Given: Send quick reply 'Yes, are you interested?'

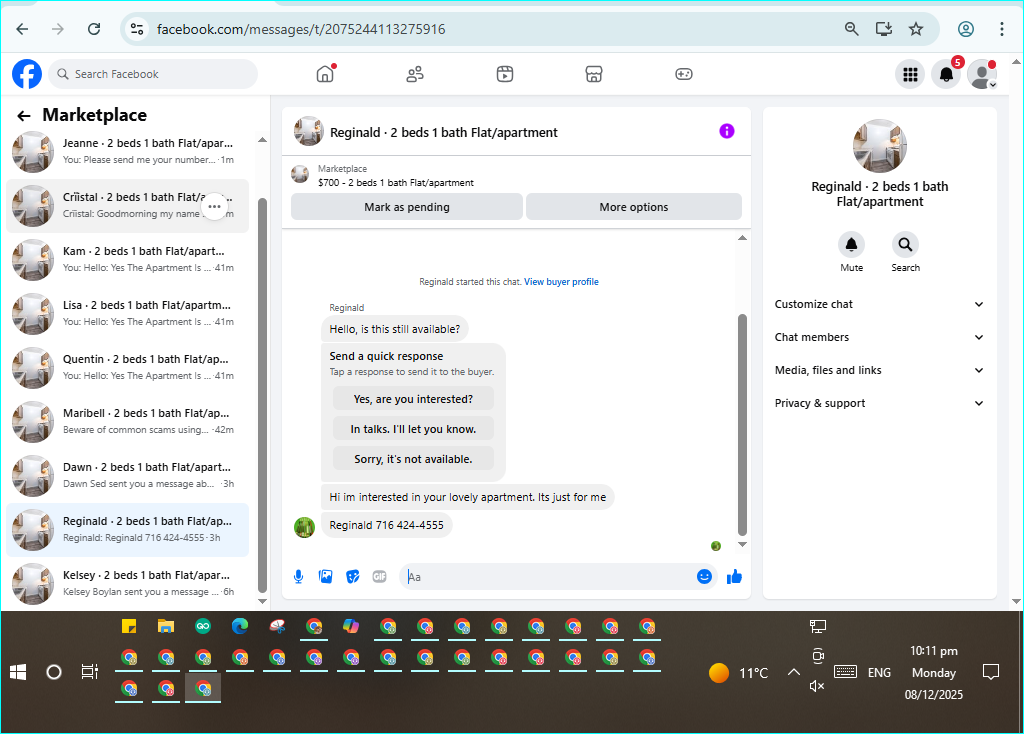Looking at the screenshot, I should [413, 399].
